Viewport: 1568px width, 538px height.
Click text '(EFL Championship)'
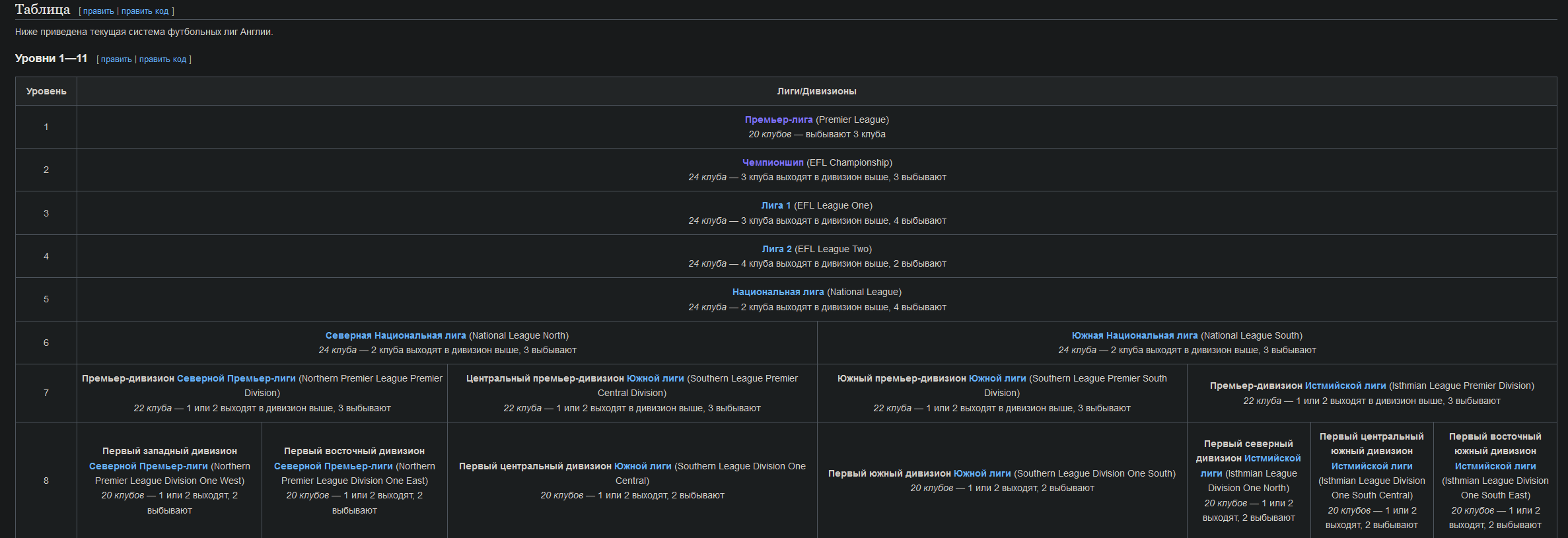coord(849,162)
